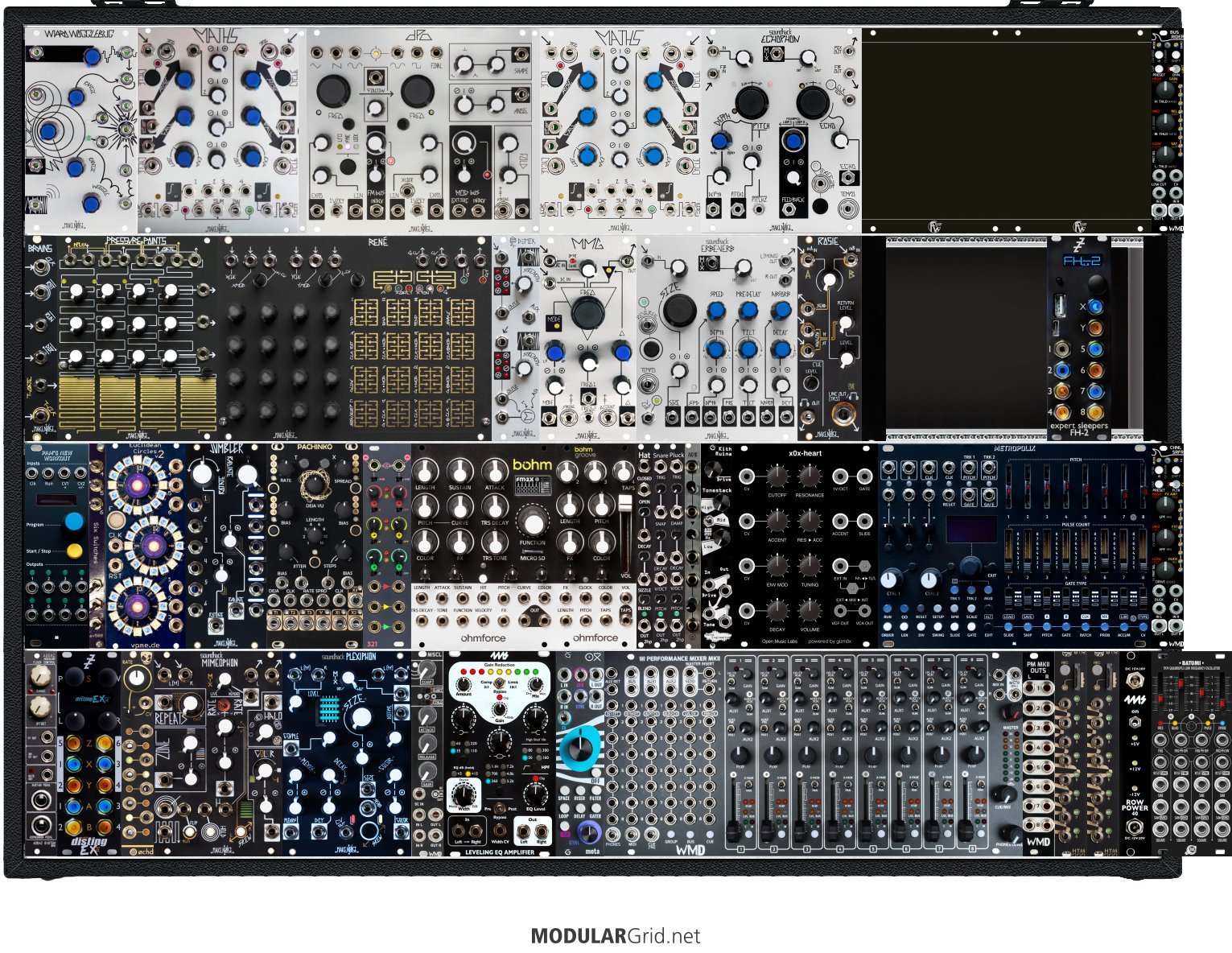This screenshot has width=1232, height=953.
Task: Select the Rosie output module
Action: click(830, 338)
